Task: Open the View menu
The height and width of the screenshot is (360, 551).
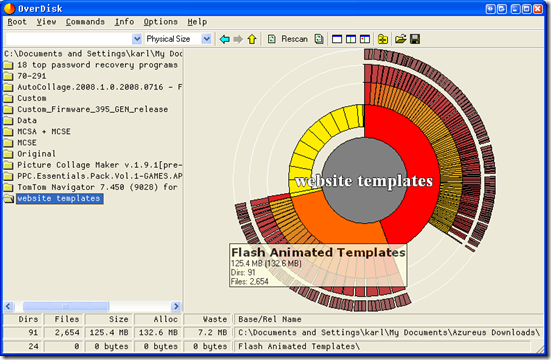Action: coord(46,22)
